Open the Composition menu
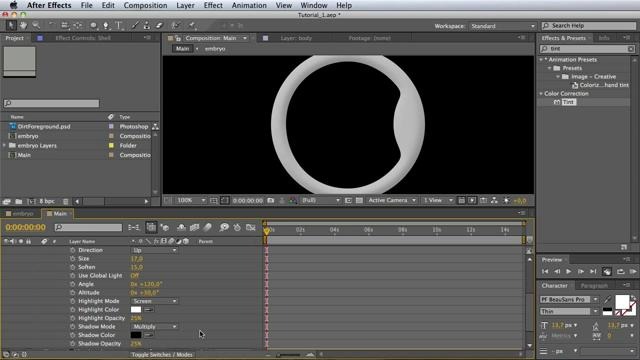The image size is (640, 360). (145, 5)
